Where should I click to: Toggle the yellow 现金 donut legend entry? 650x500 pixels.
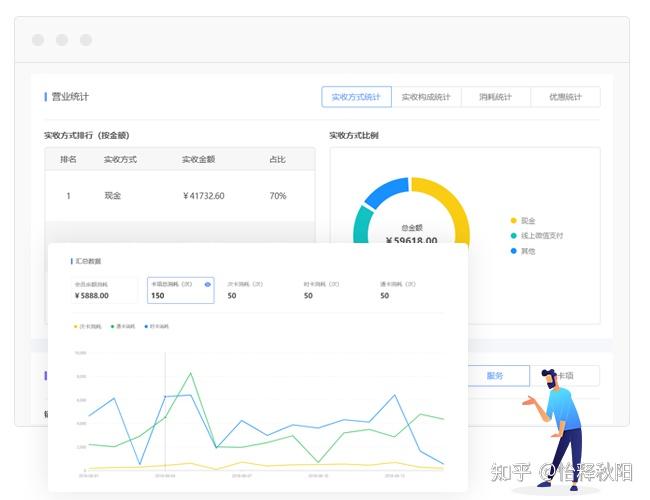coord(523,221)
